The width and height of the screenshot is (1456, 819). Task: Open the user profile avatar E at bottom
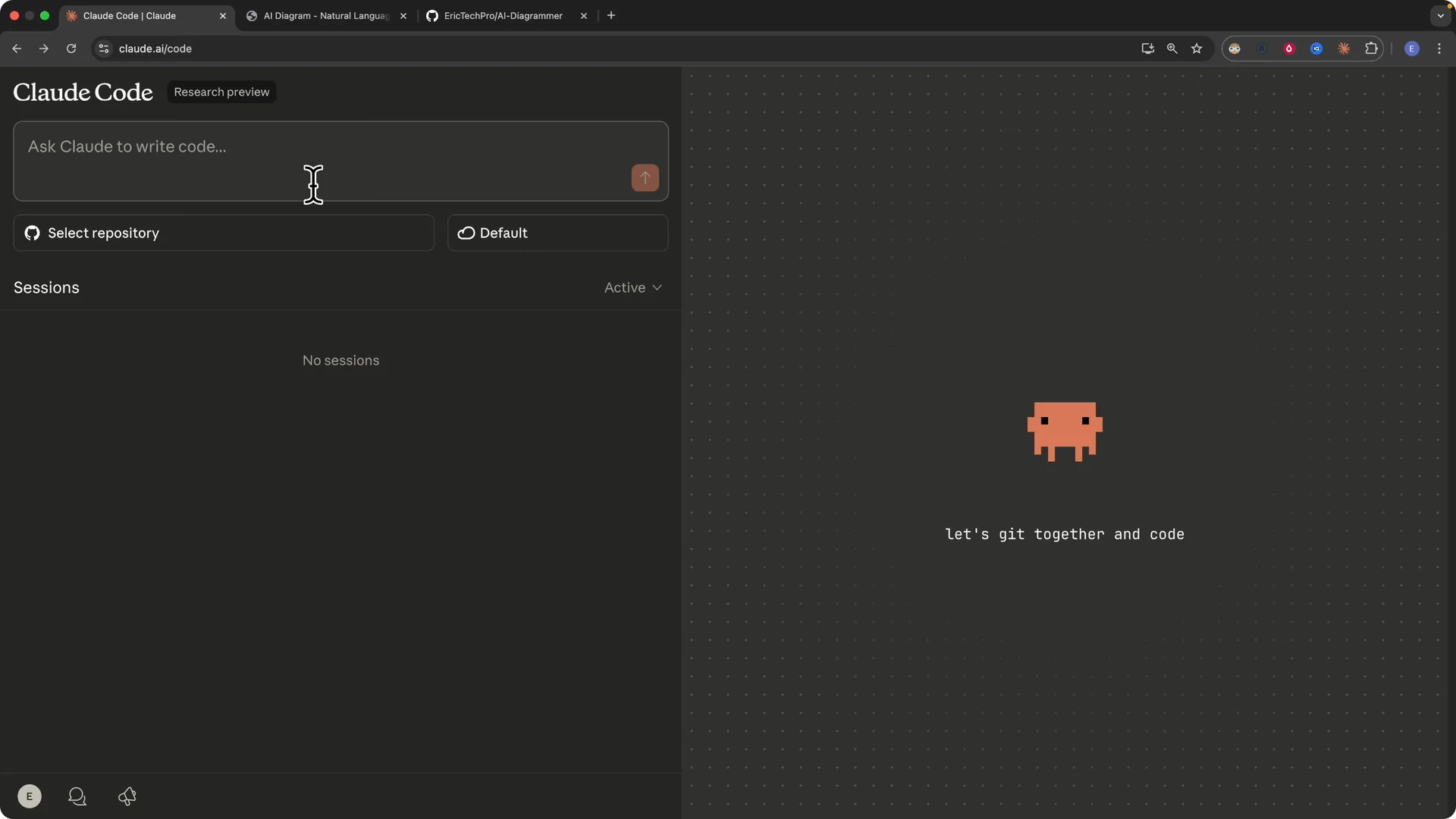[30, 796]
